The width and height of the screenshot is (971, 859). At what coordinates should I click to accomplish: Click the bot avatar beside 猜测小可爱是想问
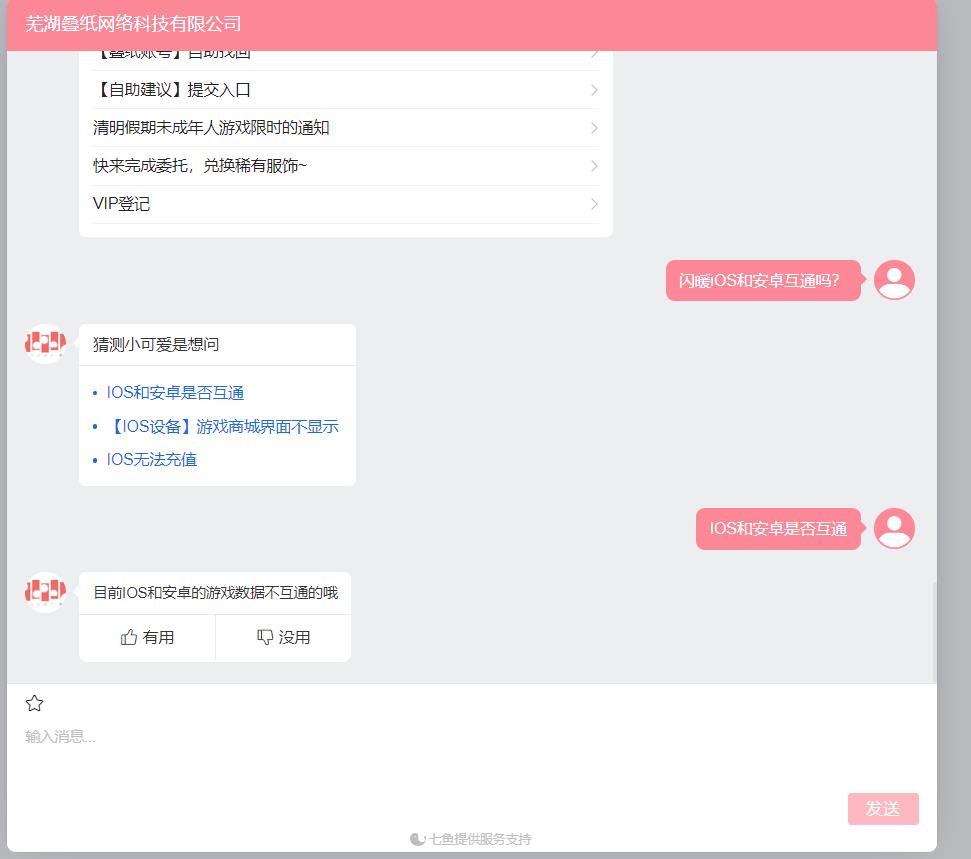coord(44,344)
